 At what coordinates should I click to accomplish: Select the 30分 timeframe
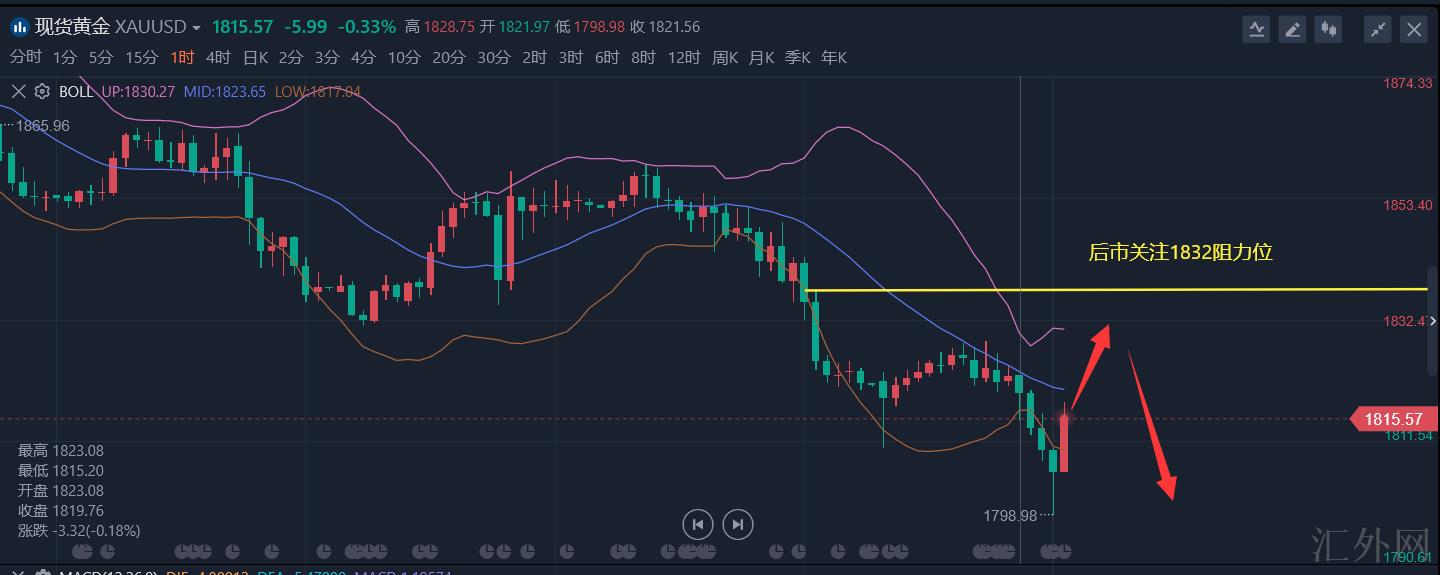[x=493, y=58]
